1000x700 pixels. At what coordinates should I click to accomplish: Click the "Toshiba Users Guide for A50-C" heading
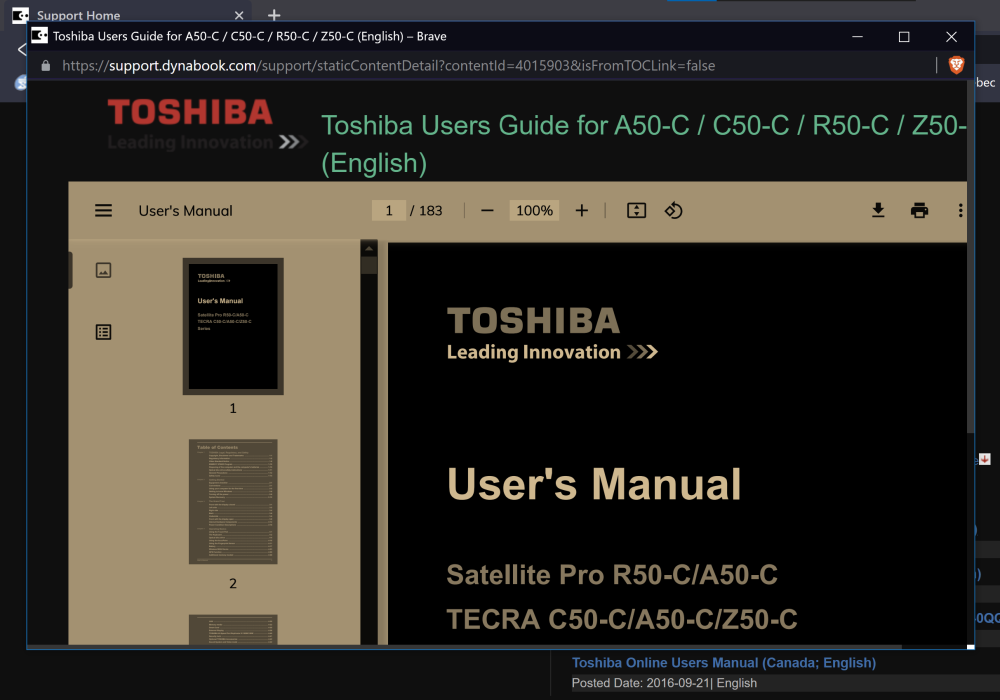(643, 144)
